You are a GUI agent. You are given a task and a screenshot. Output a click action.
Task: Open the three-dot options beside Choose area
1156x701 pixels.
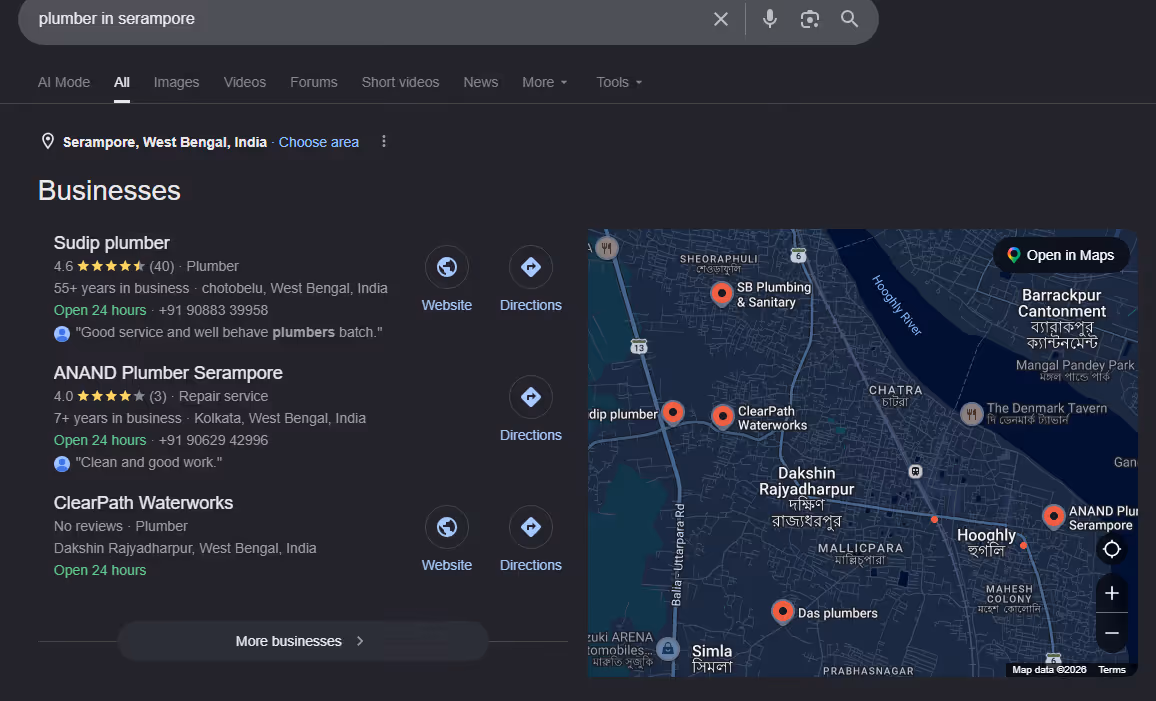coord(383,142)
